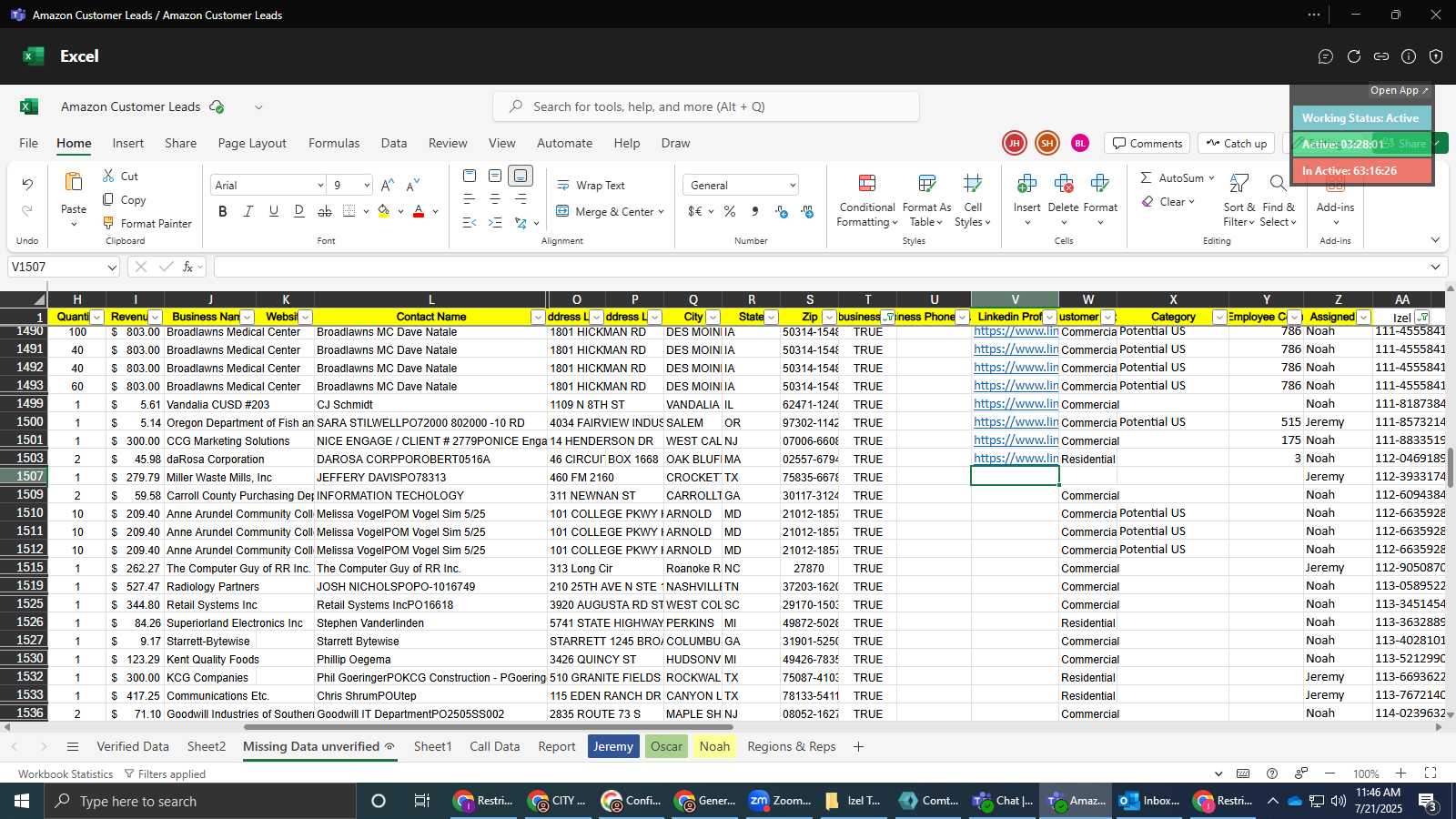
Task: Click the Increase Indent icon
Action: [x=495, y=222]
